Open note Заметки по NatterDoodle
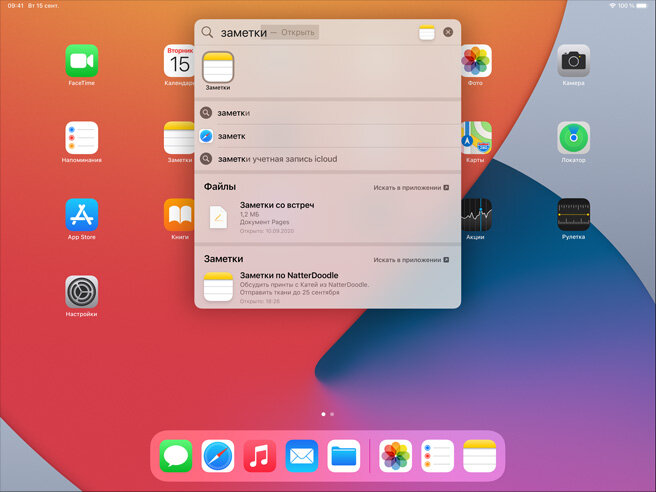This screenshot has height=492, width=656. click(x=328, y=288)
